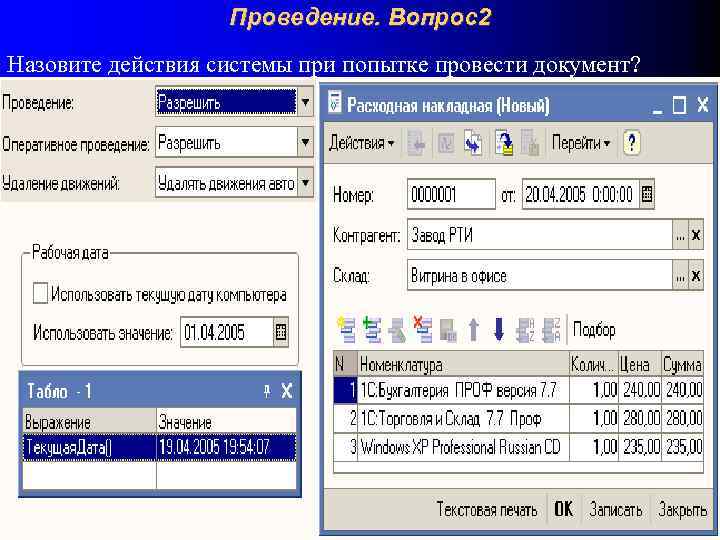Open the calendar next to 01.04.2005
Viewport: 720px width, 540px height.
(281, 332)
